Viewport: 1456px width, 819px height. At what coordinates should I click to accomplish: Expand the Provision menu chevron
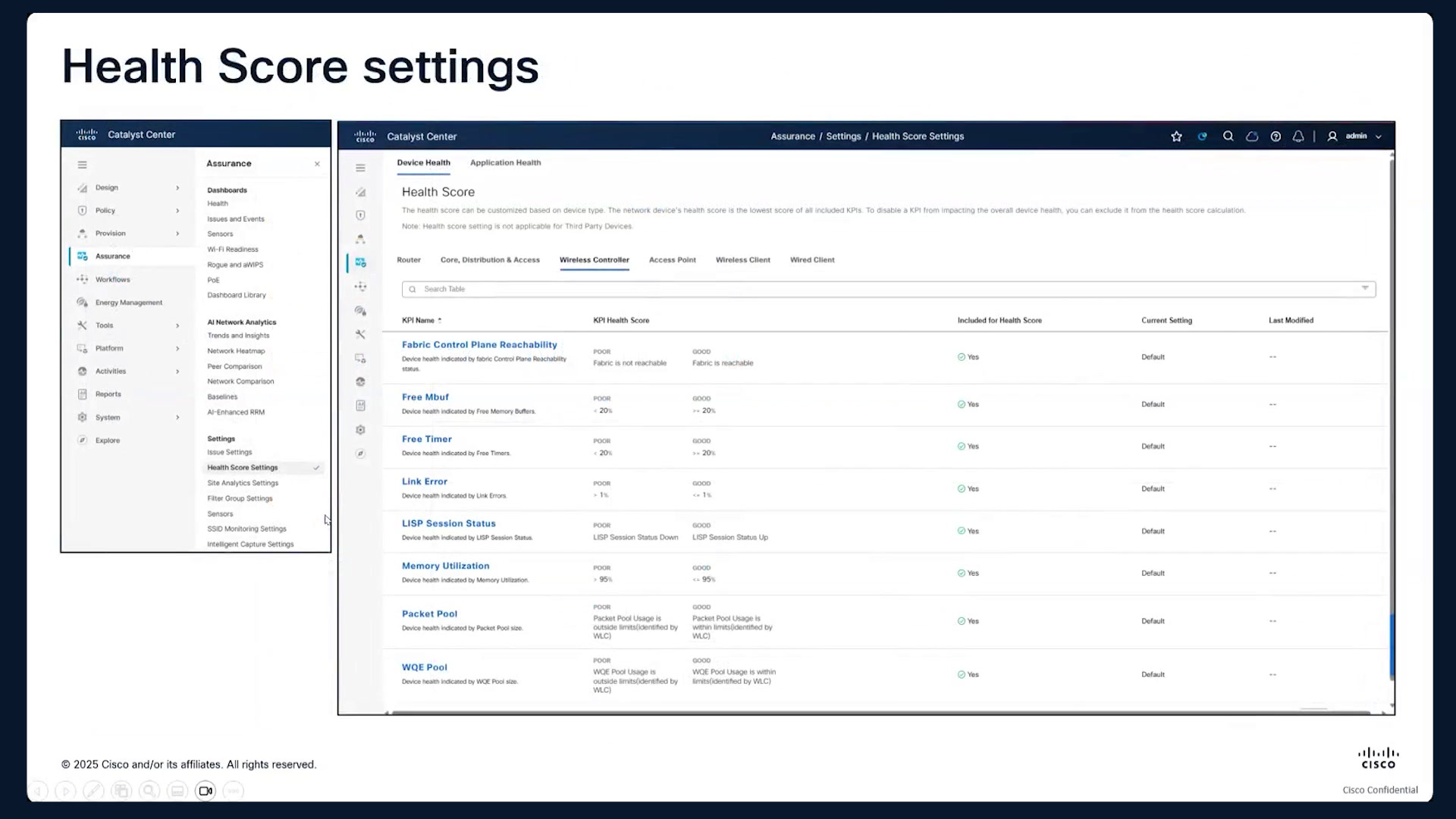point(177,234)
